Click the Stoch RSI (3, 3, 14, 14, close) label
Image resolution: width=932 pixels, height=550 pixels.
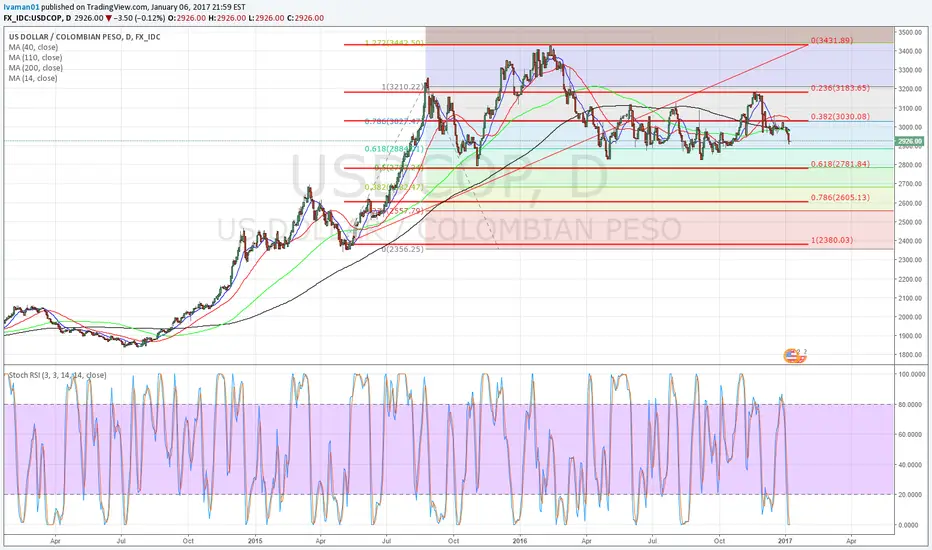[x=58, y=375]
